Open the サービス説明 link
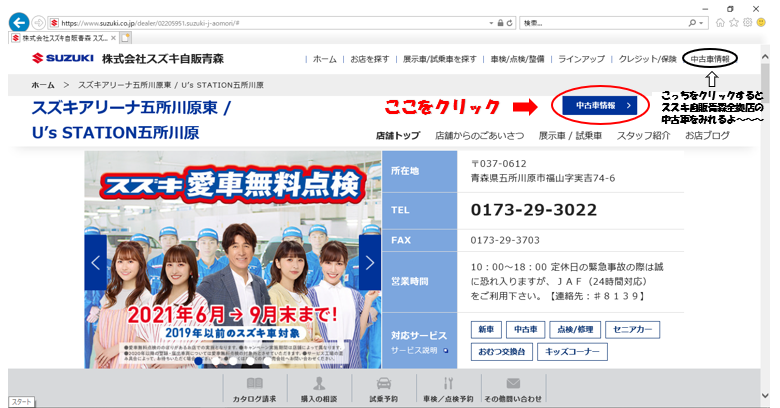The height and width of the screenshot is (408, 780). (x=419, y=350)
